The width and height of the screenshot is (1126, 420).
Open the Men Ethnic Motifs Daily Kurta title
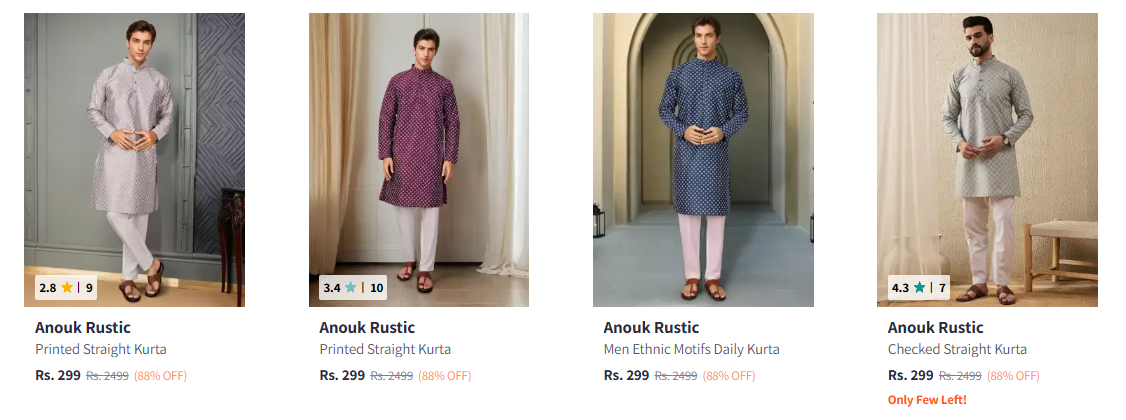coord(691,350)
